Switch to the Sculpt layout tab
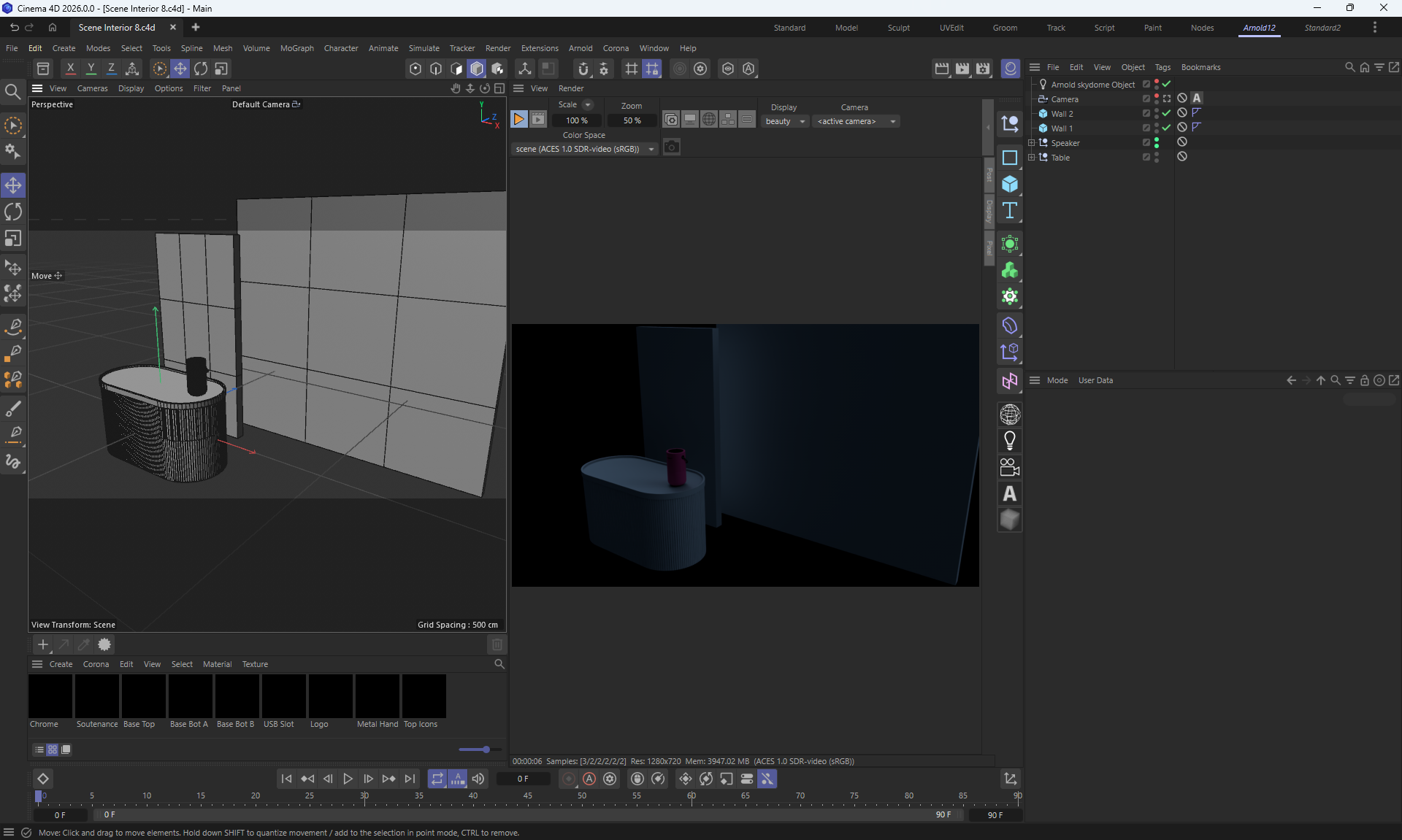 (x=898, y=28)
